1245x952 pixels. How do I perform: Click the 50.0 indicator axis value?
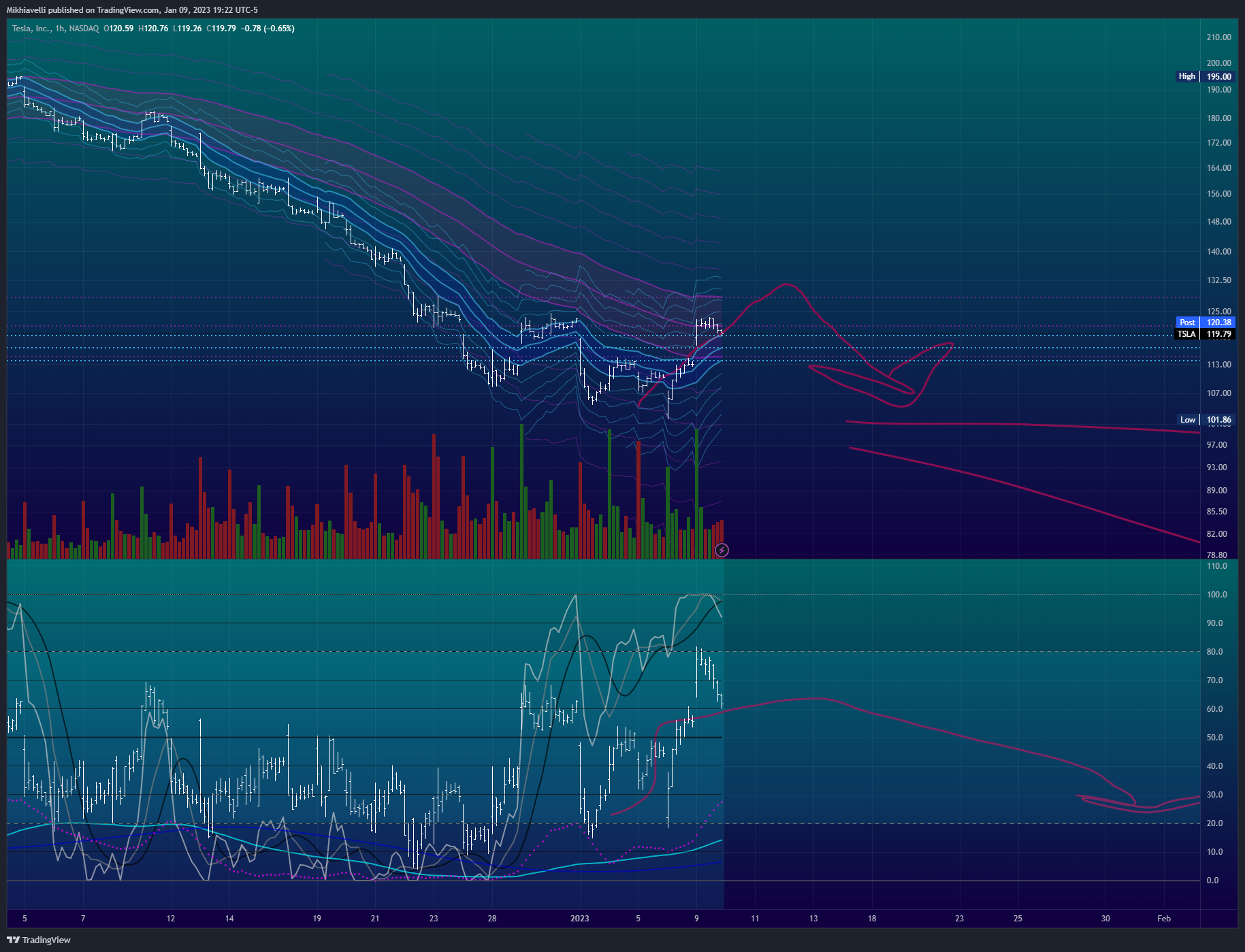click(1214, 738)
